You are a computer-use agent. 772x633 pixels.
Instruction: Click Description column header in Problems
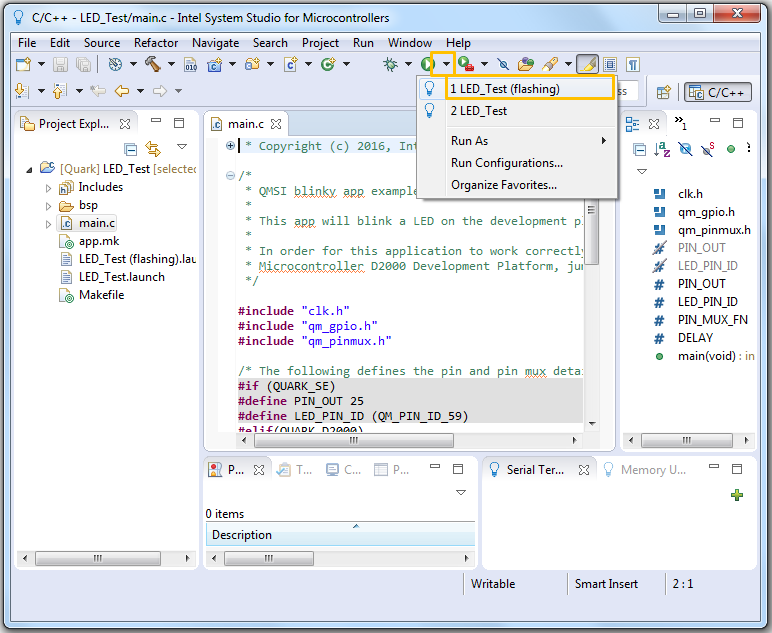click(340, 535)
